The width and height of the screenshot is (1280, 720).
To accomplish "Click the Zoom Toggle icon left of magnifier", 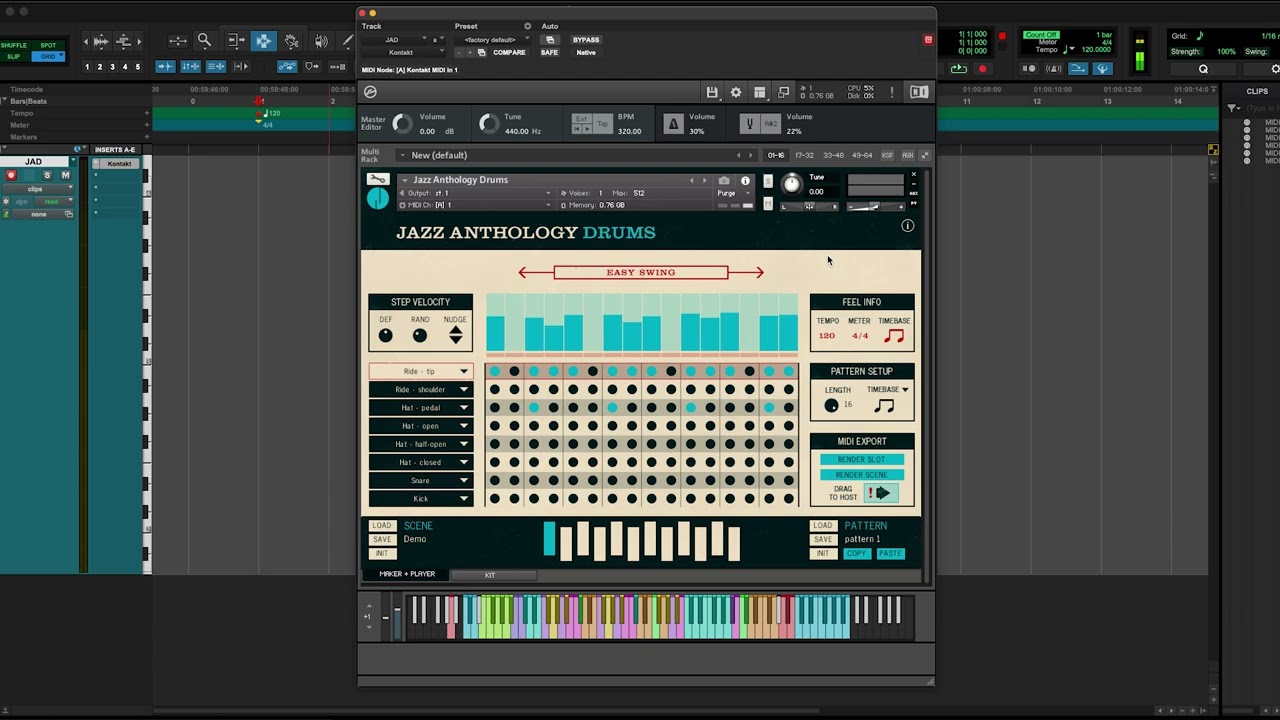I will (178, 41).
